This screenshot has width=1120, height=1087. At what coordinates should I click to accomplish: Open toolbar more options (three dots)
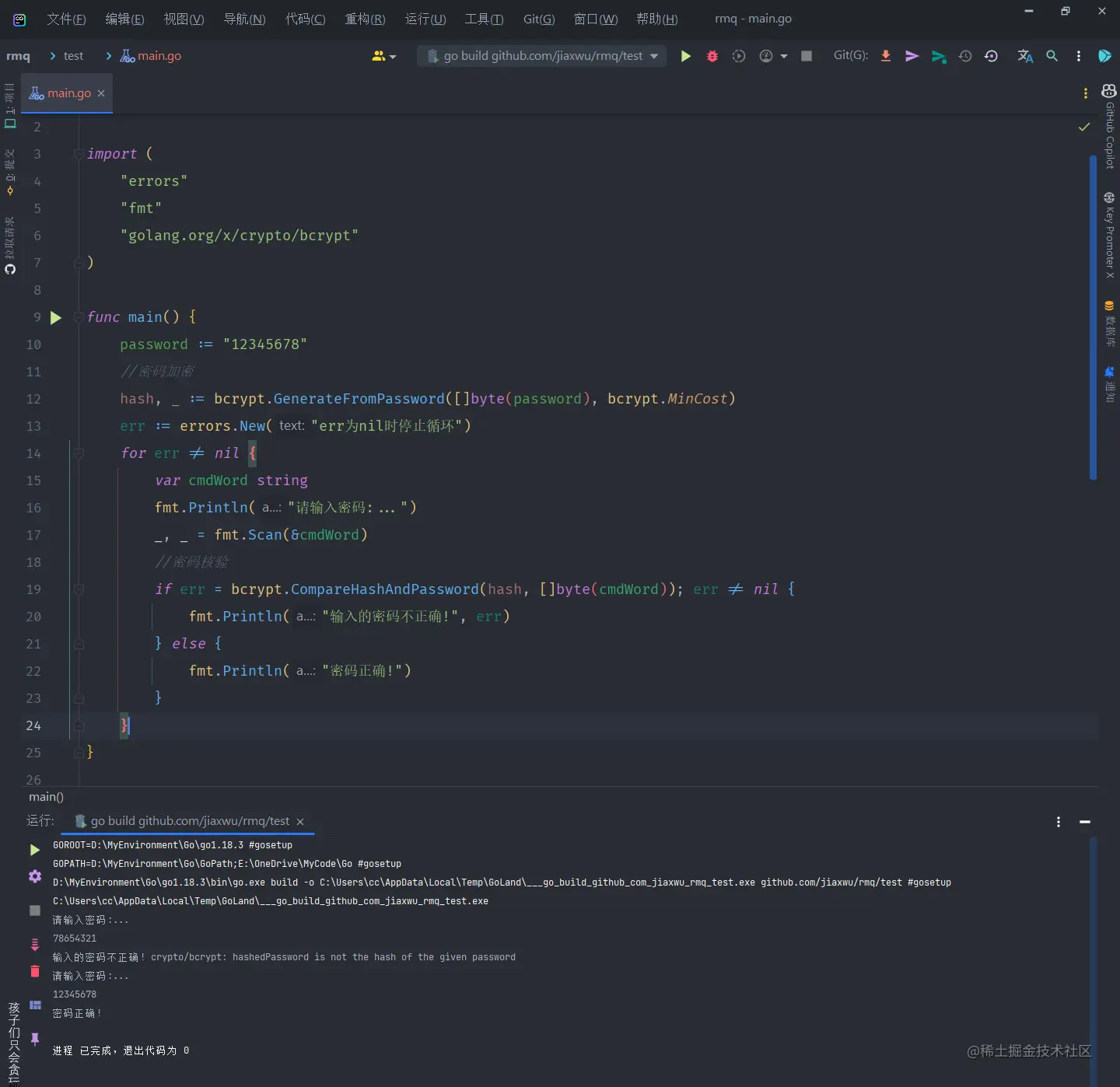click(x=1078, y=56)
